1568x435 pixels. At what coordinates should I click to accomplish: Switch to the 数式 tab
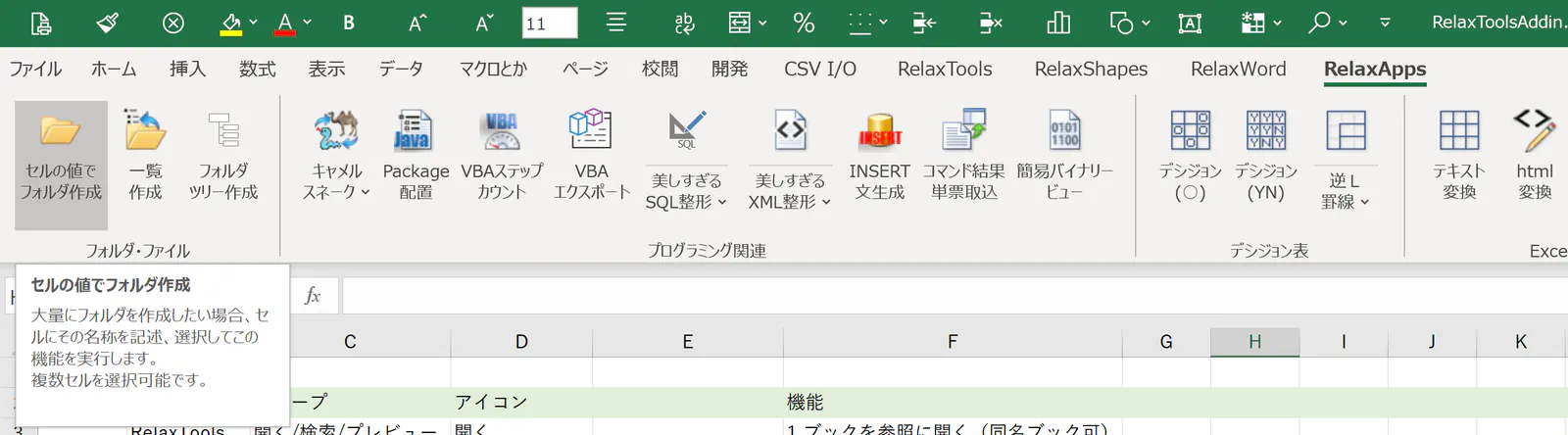coord(257,69)
